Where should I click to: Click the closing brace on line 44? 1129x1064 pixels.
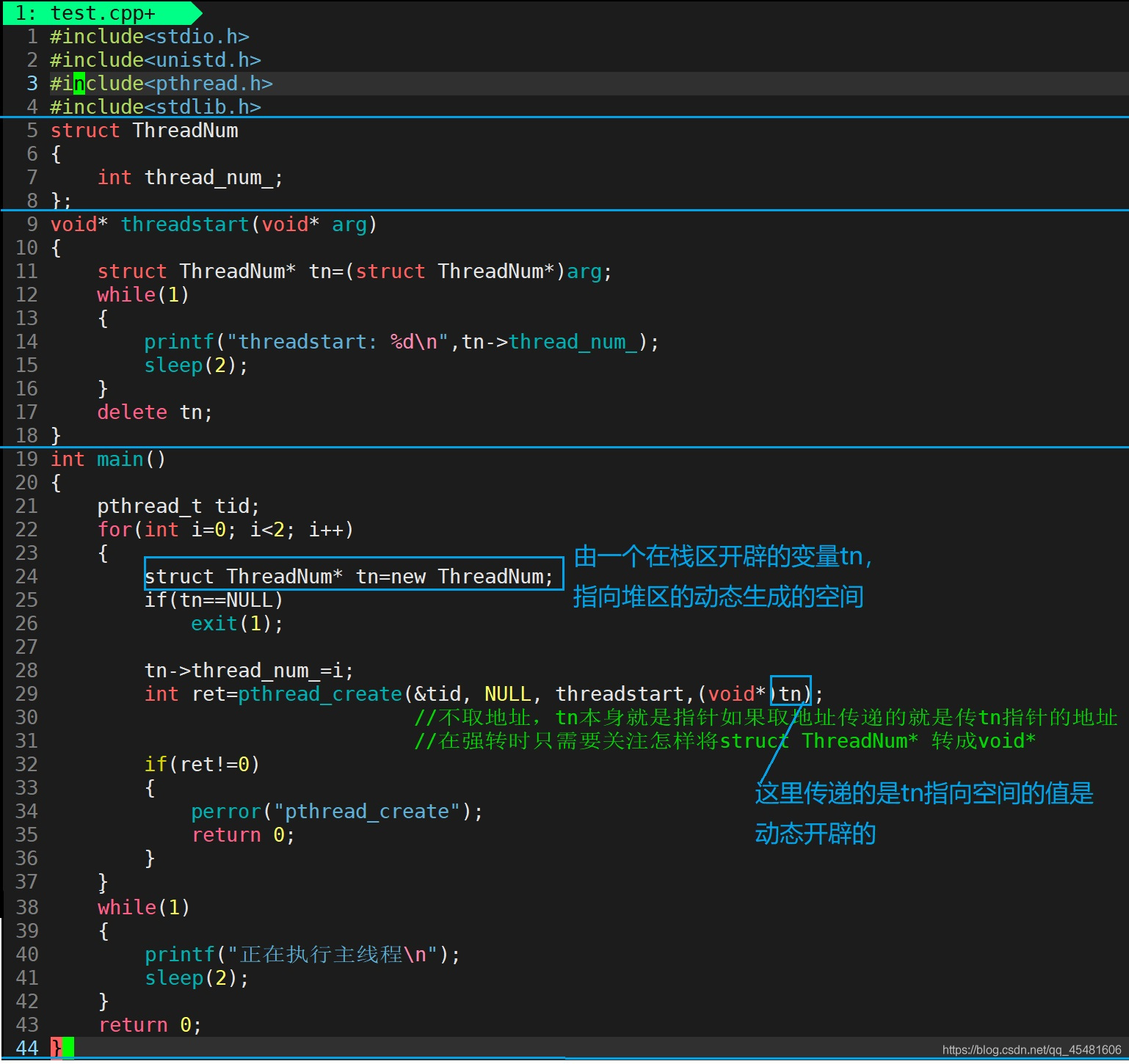56,1049
